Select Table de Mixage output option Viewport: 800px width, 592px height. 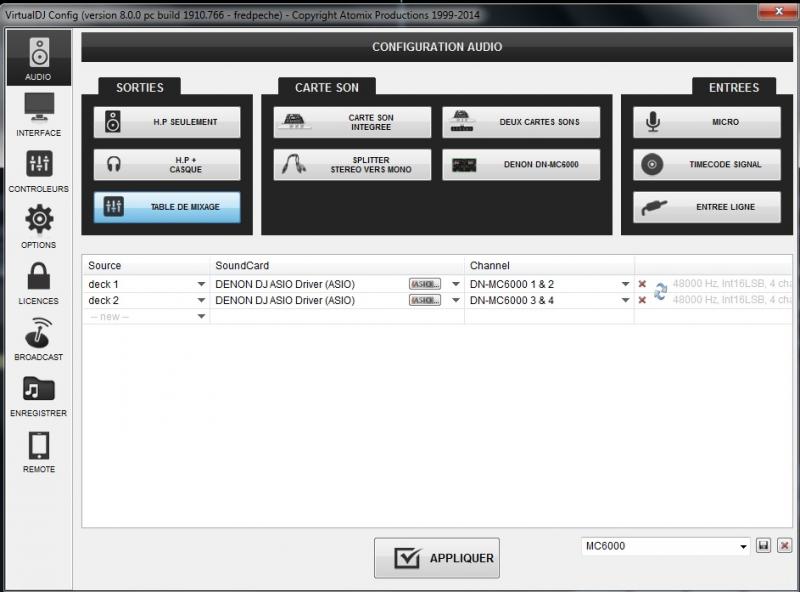click(167, 207)
